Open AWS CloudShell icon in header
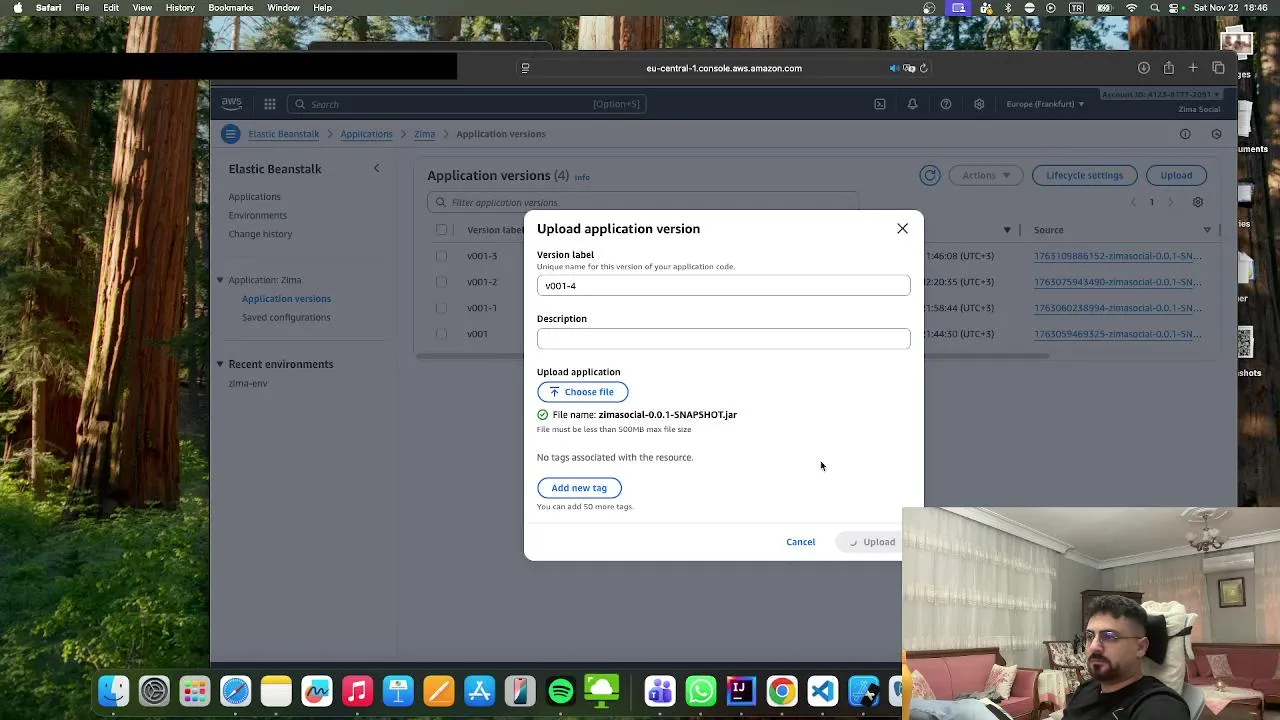Viewport: 1280px width, 720px height. click(880, 104)
